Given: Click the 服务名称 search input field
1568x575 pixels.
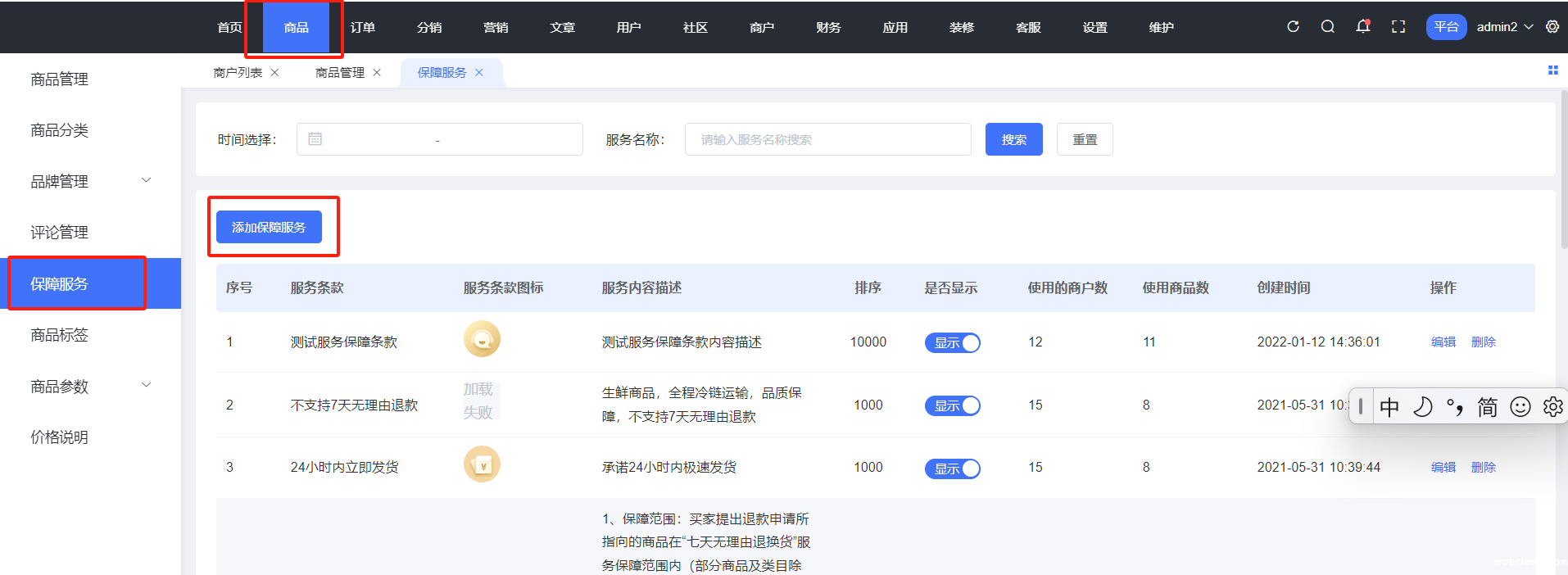Looking at the screenshot, I should click(x=827, y=139).
